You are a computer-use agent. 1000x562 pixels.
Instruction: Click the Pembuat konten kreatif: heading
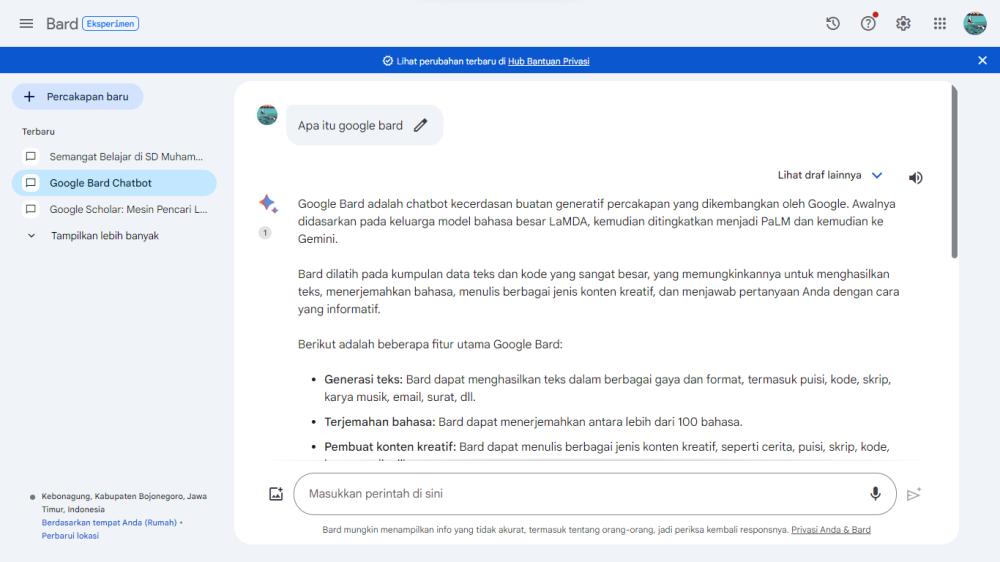coord(390,447)
